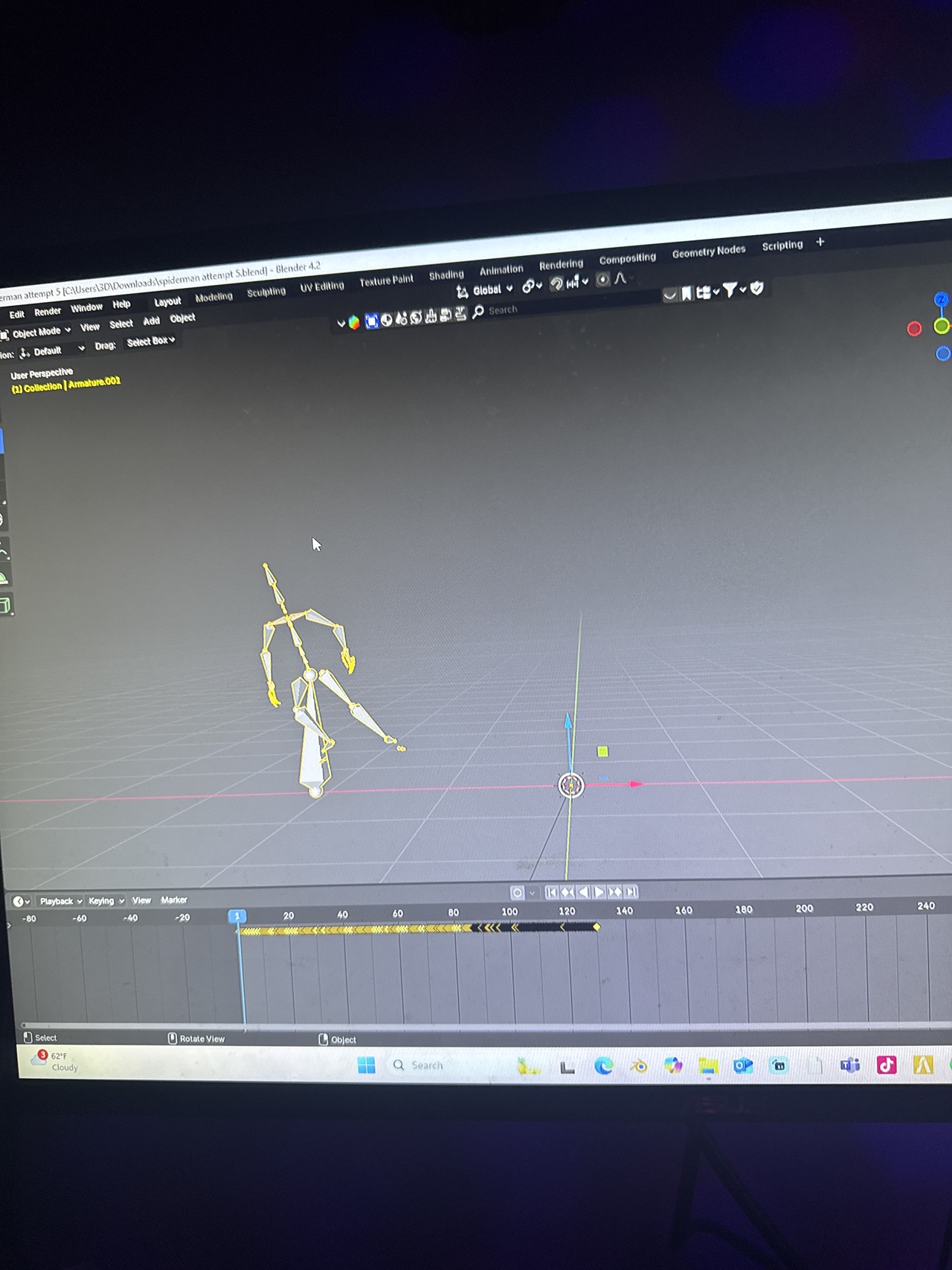The image size is (952, 1270).
Task: Open File Explorer from the taskbar
Action: [707, 1066]
